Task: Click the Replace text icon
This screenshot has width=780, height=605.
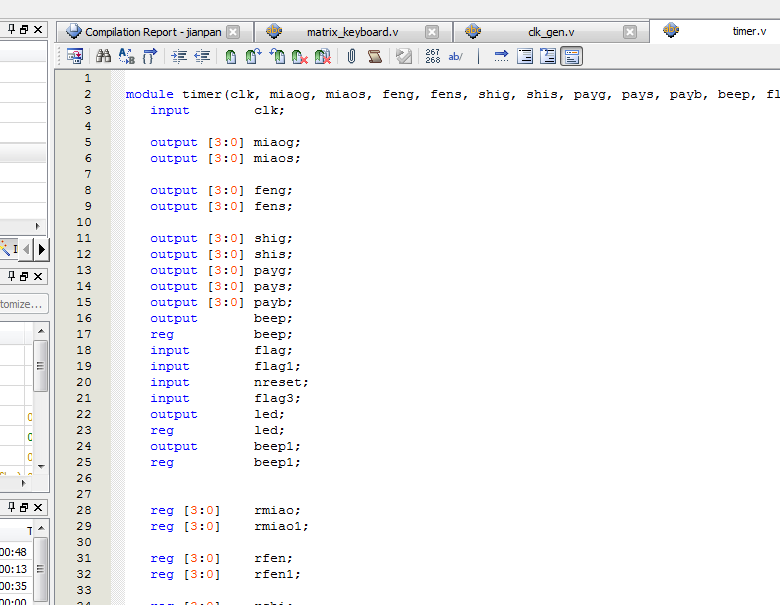Action: pos(127,57)
